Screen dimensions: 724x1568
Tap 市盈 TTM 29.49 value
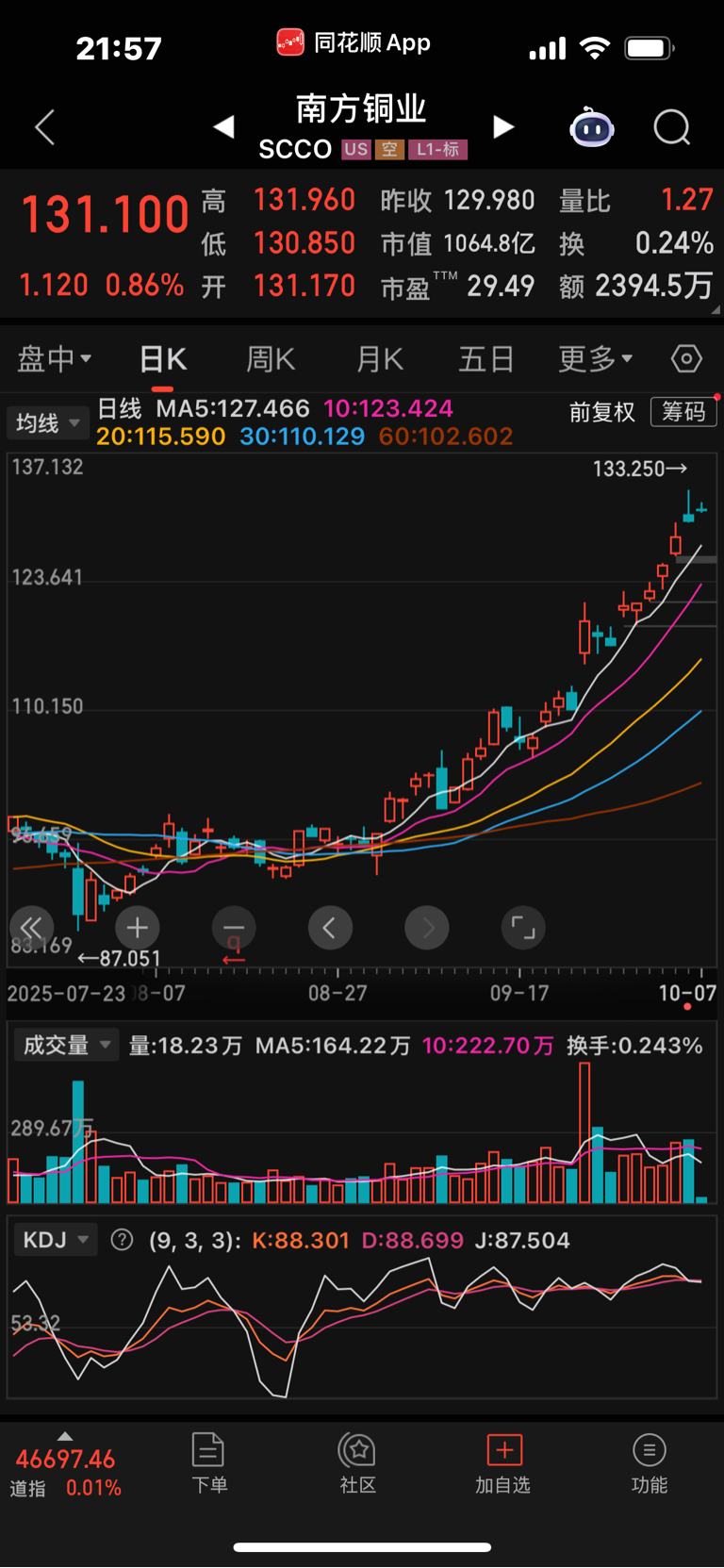458,286
